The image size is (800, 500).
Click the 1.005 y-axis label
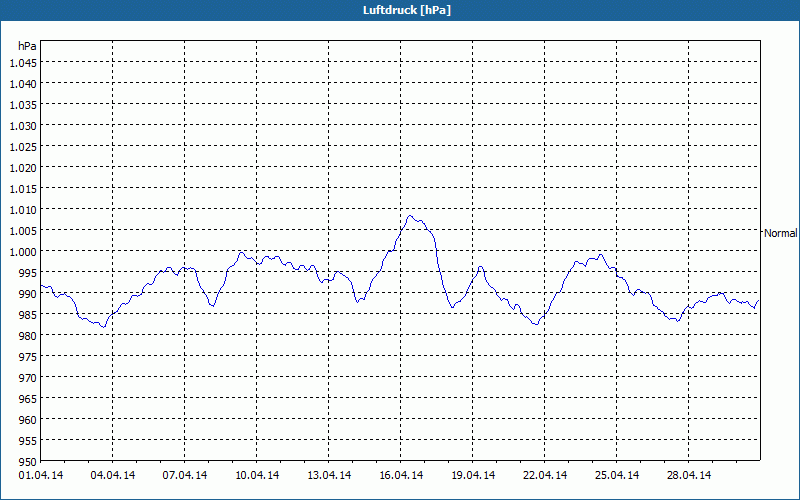23,231
